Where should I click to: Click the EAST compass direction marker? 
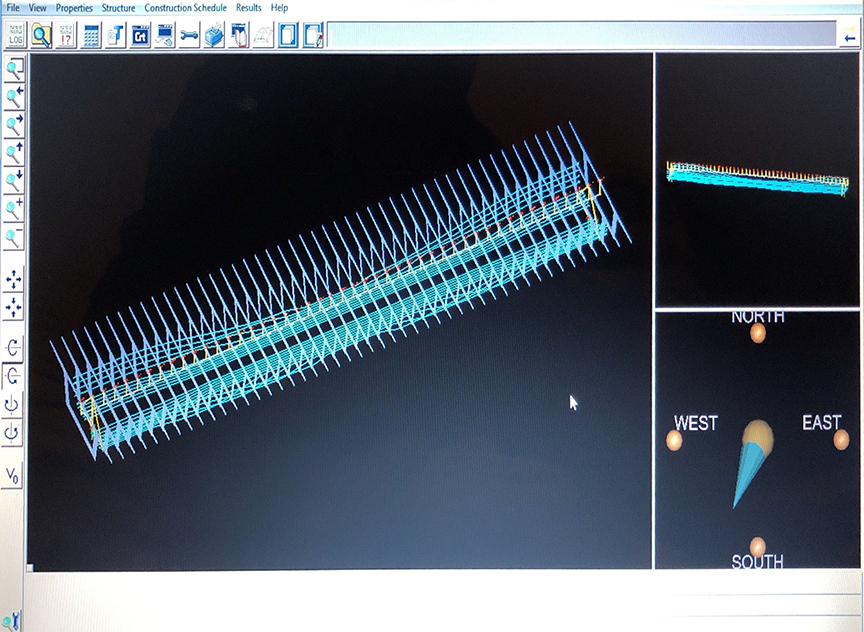(840, 439)
